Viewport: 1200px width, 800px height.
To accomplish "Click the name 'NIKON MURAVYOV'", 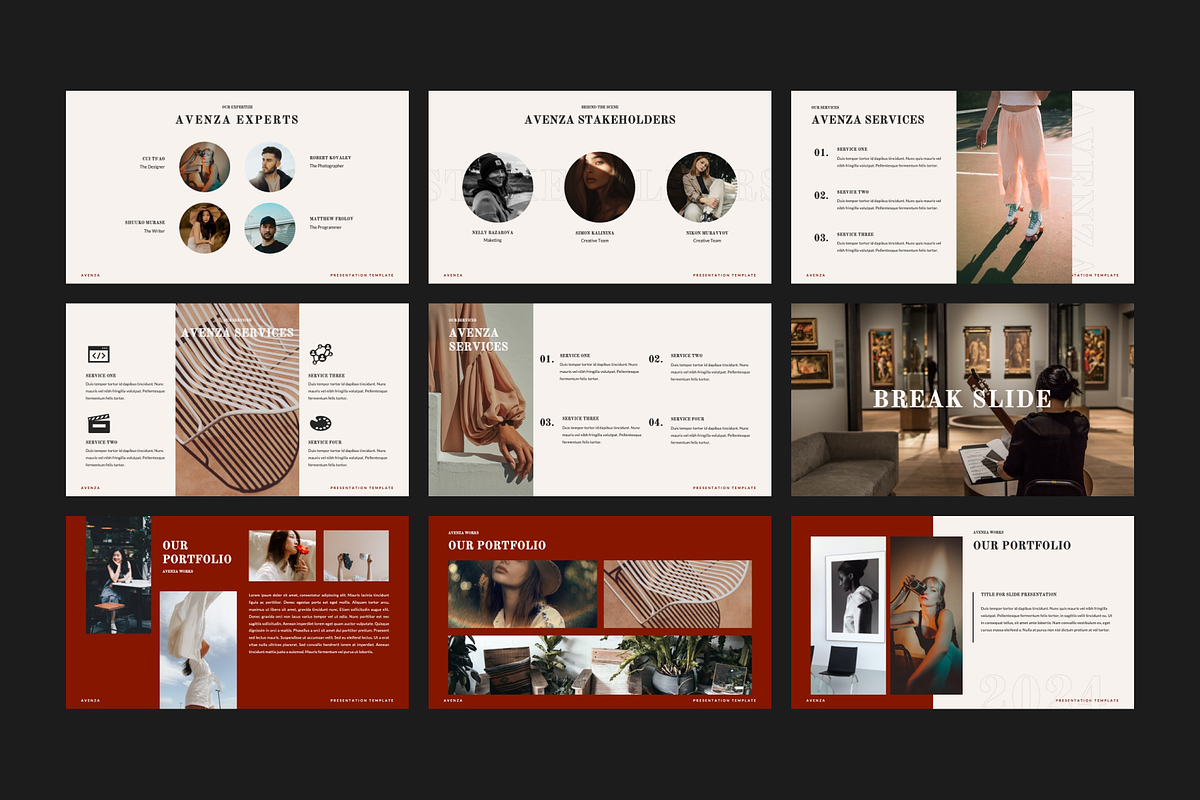I will [707, 233].
